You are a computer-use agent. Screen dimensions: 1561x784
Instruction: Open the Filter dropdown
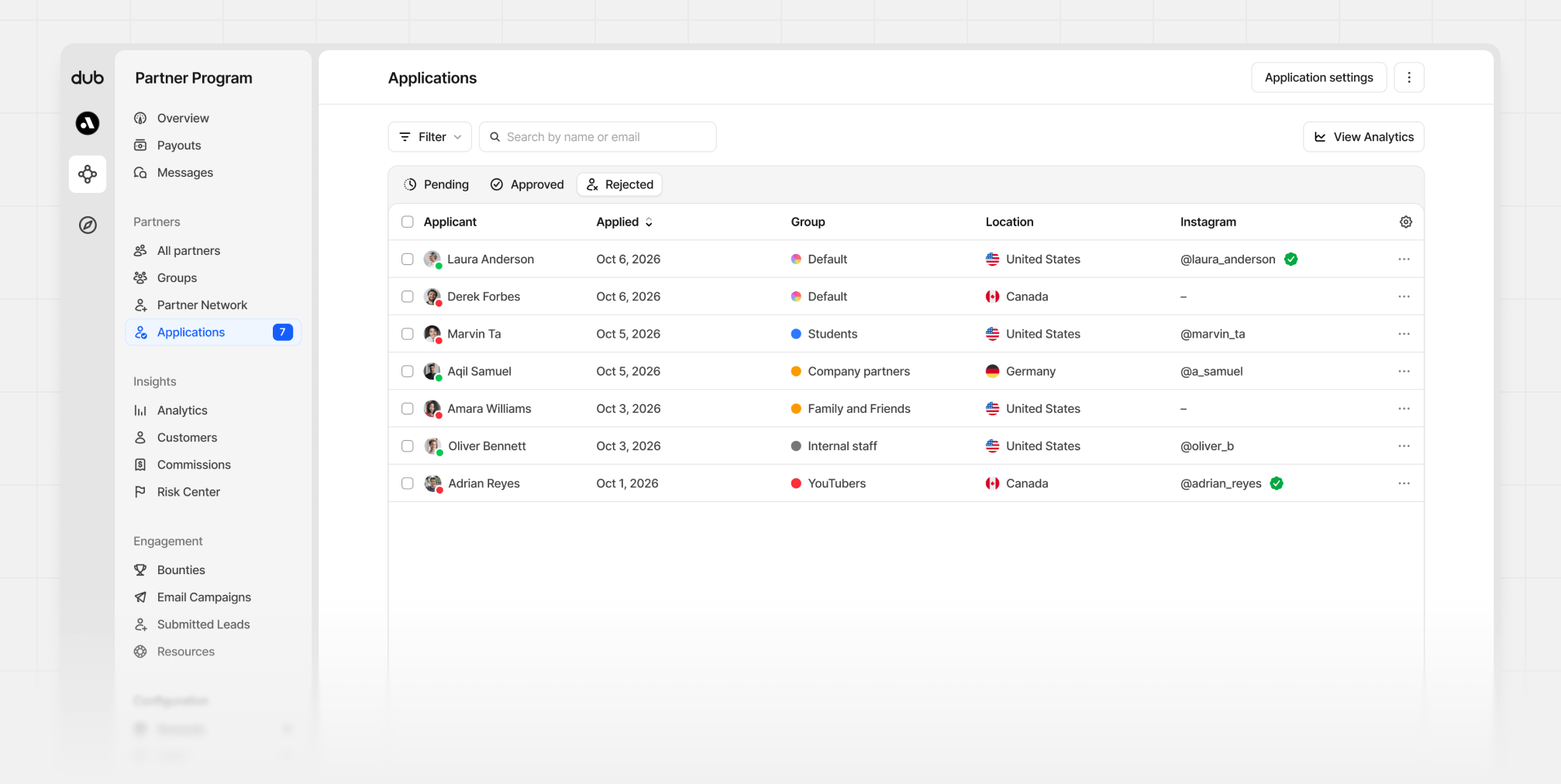click(x=430, y=137)
